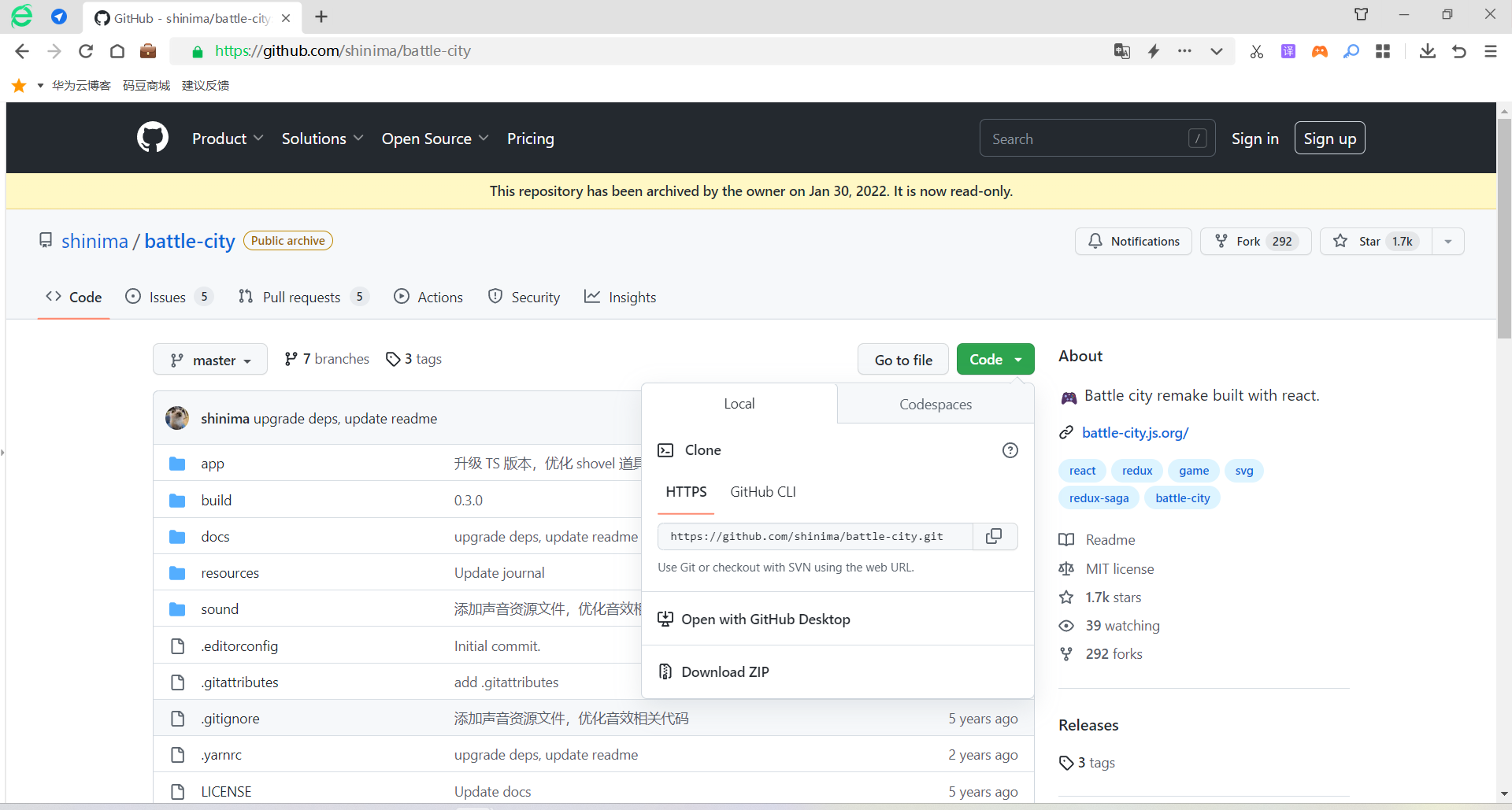The height and width of the screenshot is (810, 1512).
Task: Click the lightning bolt speed icon
Action: pos(1154,51)
